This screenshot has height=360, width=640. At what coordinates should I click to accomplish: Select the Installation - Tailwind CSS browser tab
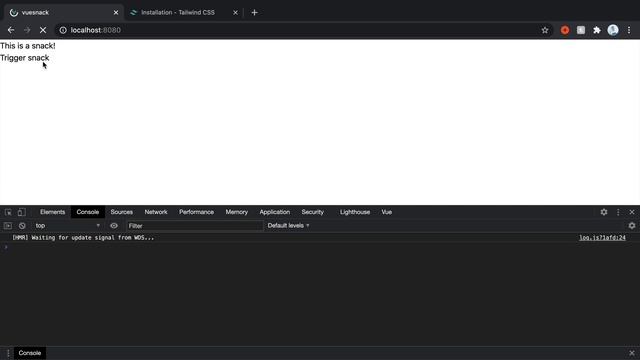pos(184,13)
